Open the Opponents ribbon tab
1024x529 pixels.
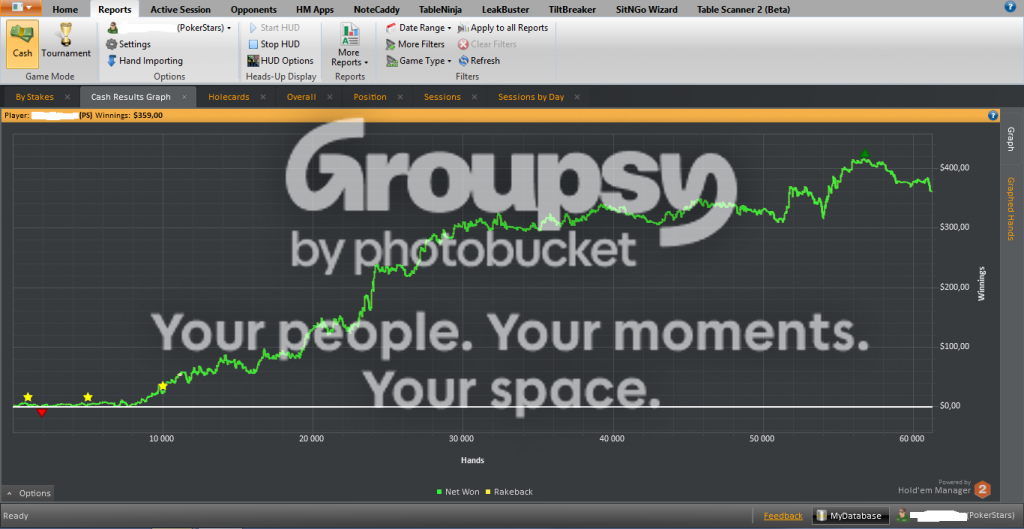tap(253, 10)
